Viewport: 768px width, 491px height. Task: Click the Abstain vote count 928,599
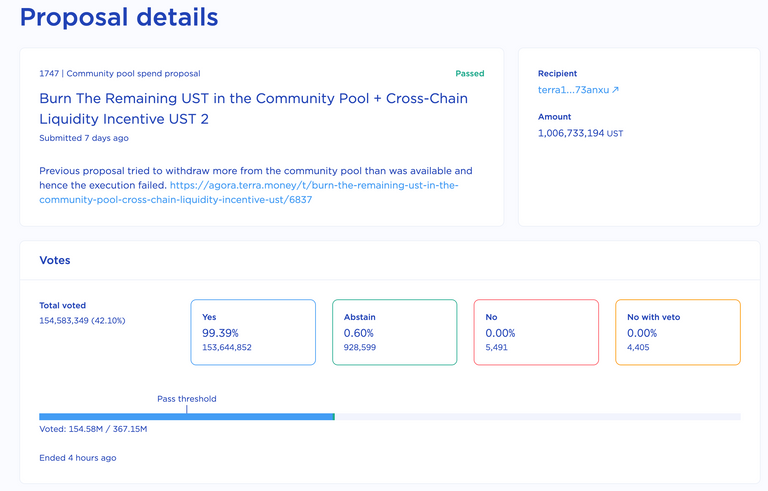click(360, 347)
